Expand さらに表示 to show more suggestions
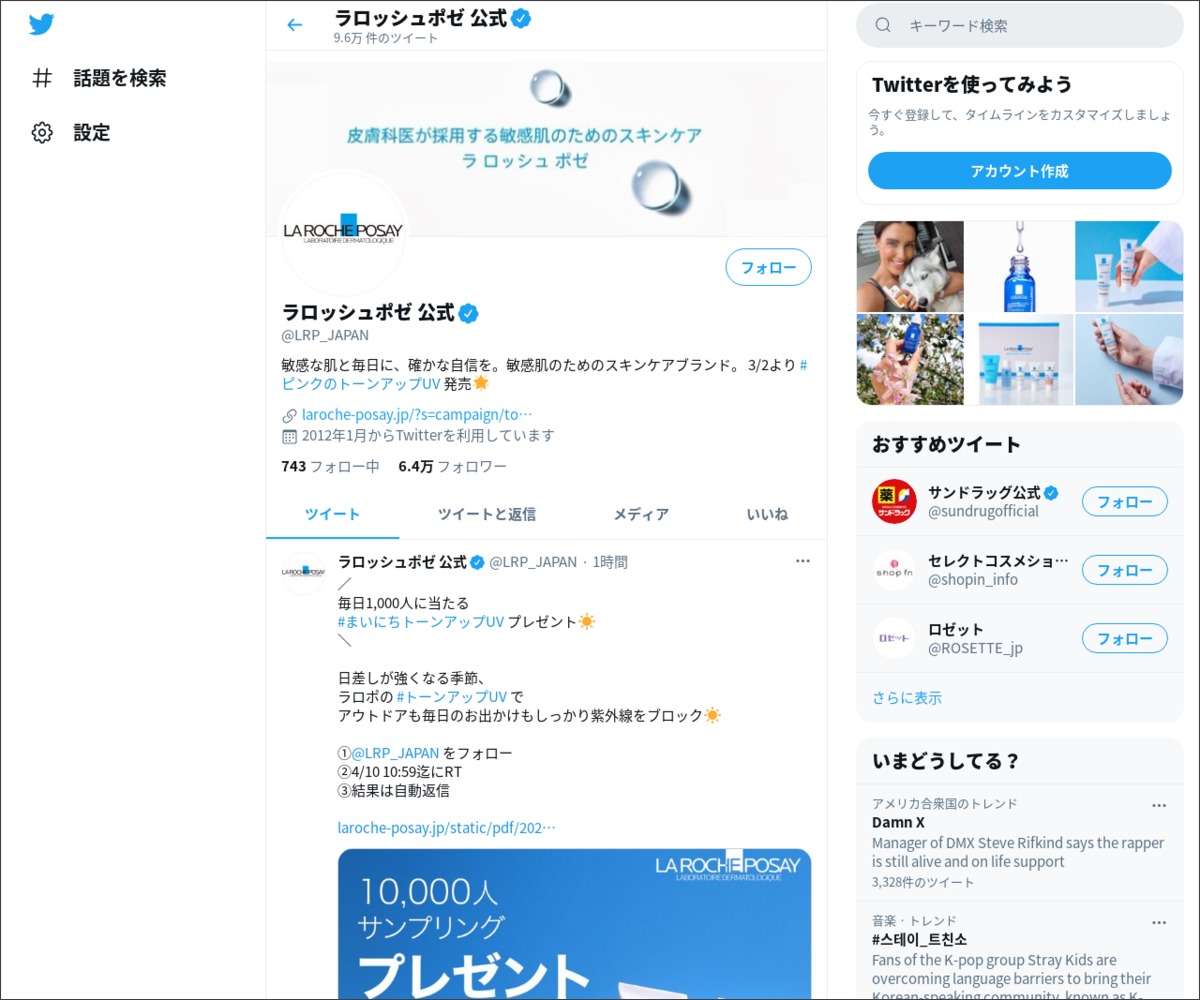The image size is (1200, 1000). coord(906,697)
